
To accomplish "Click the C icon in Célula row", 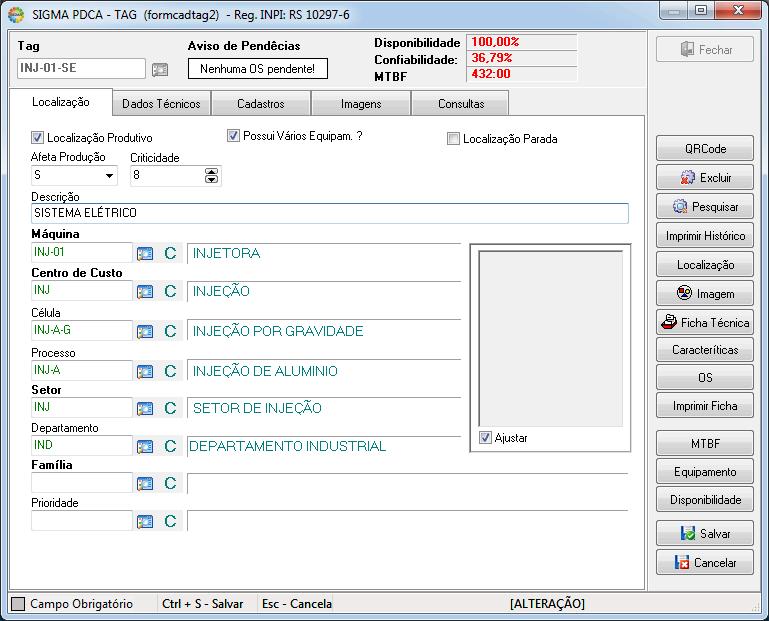I will click(x=170, y=331).
